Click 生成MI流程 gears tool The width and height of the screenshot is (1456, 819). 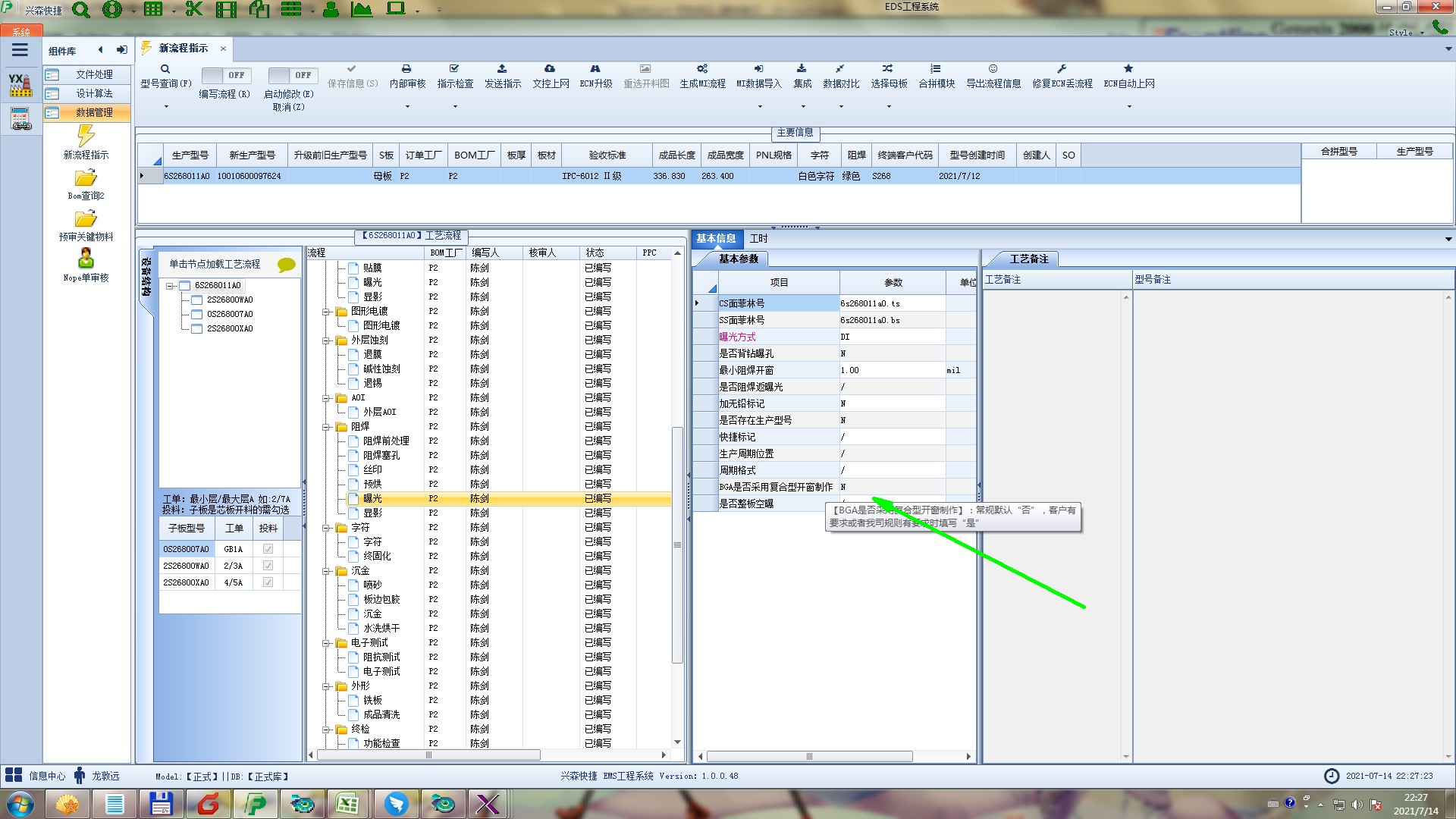click(702, 77)
